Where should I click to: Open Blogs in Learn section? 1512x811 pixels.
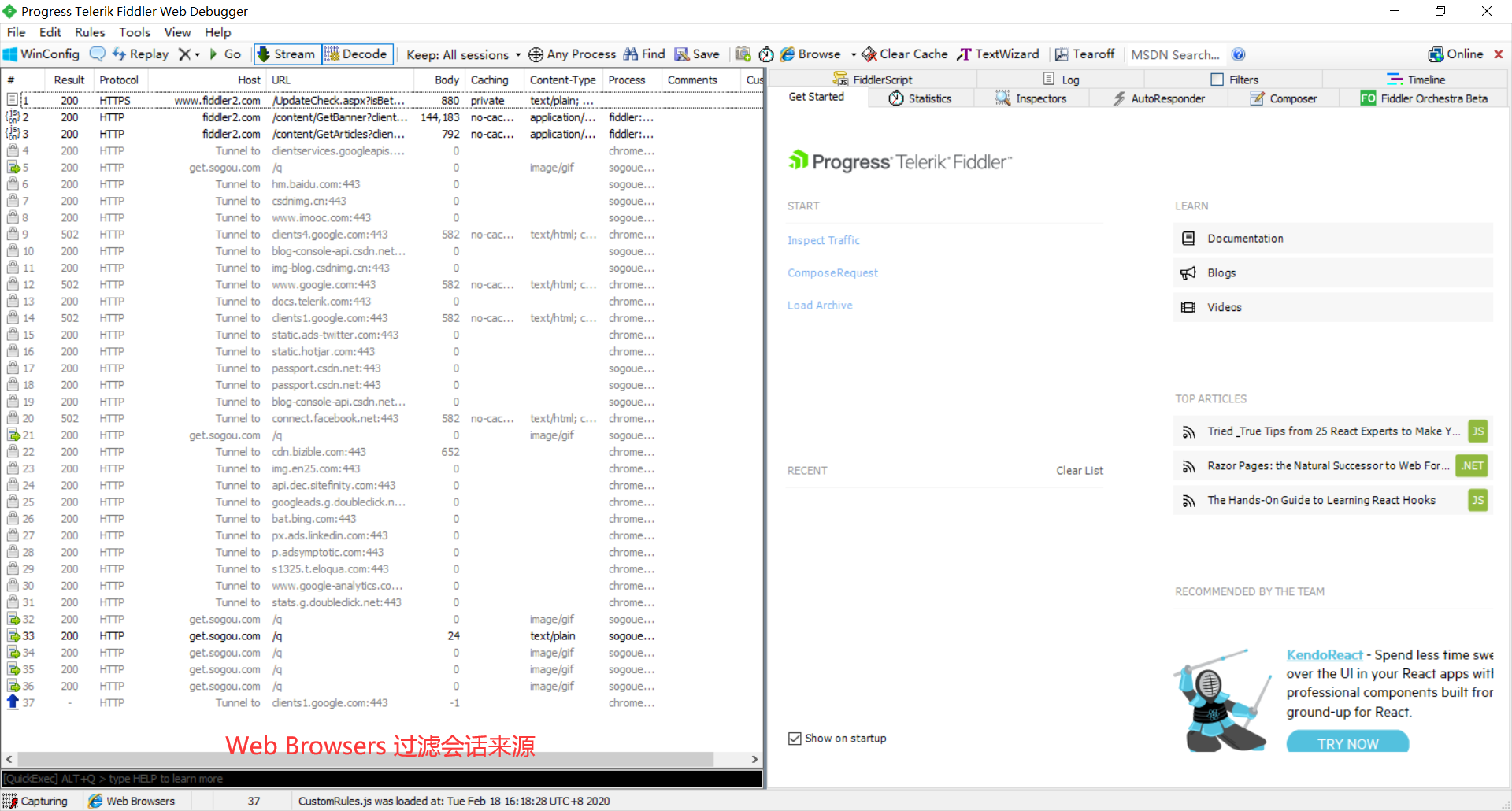point(1332,273)
